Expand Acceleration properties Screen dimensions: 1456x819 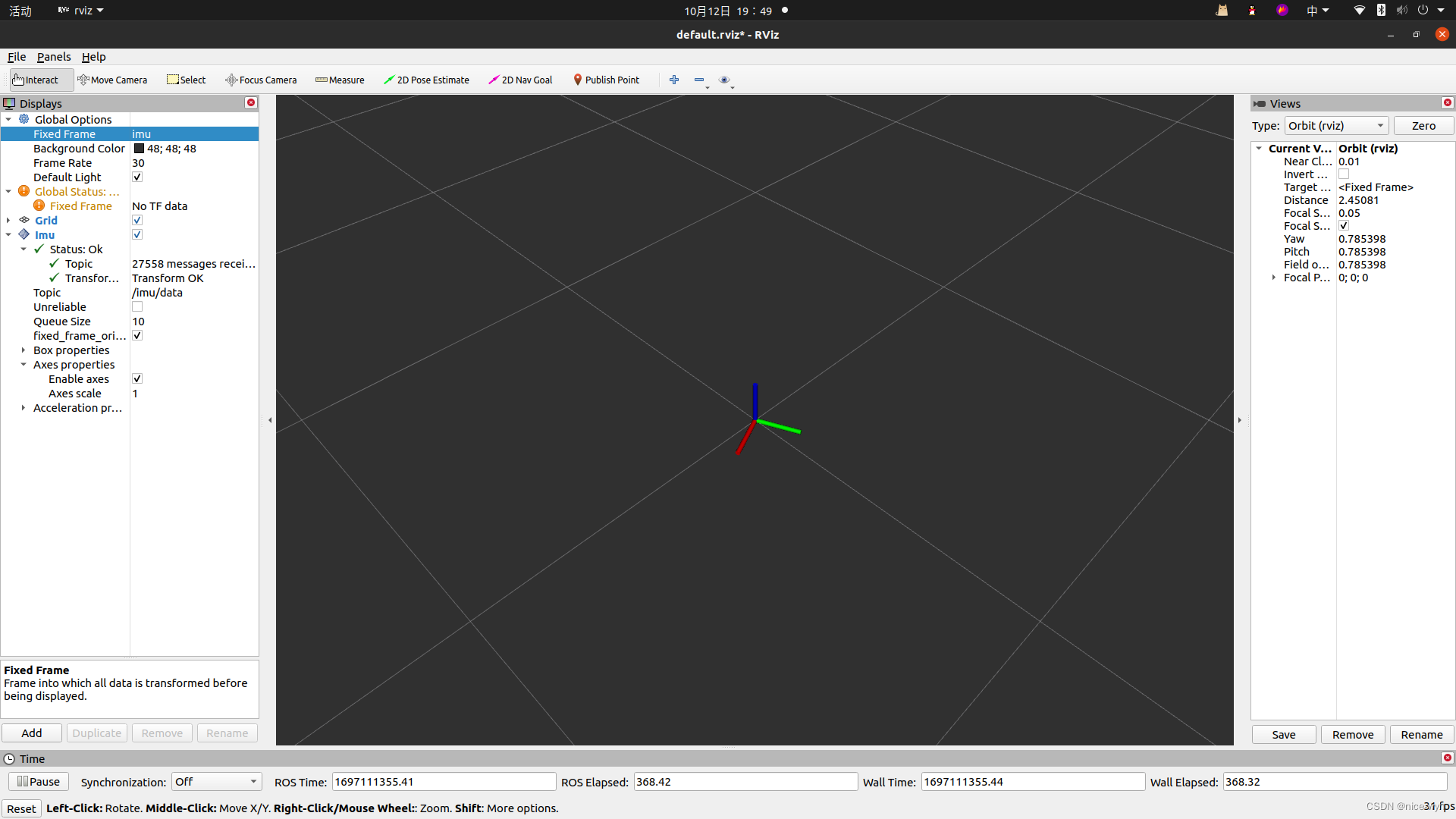tap(24, 407)
